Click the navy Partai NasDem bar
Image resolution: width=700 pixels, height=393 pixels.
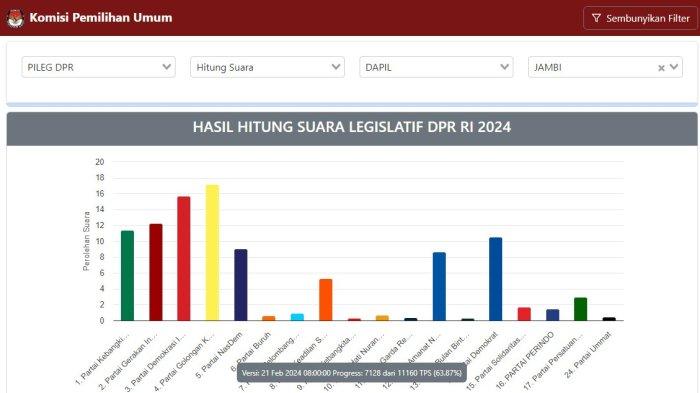(241, 285)
